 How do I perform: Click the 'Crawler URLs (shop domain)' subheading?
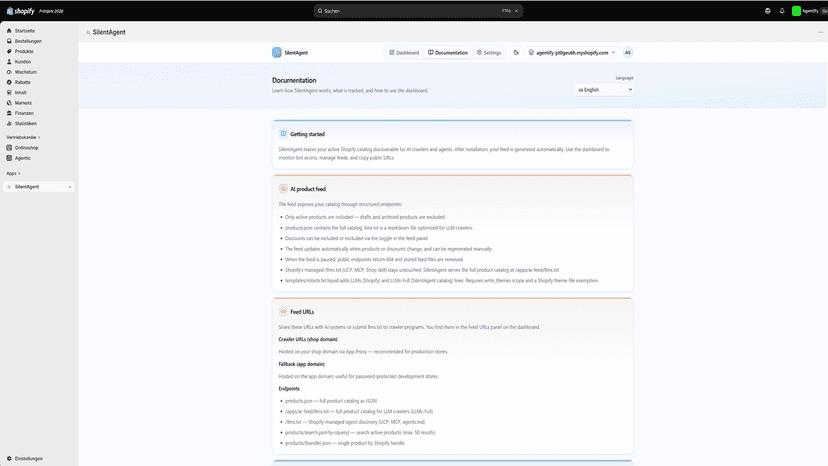pyautogui.click(x=308, y=339)
